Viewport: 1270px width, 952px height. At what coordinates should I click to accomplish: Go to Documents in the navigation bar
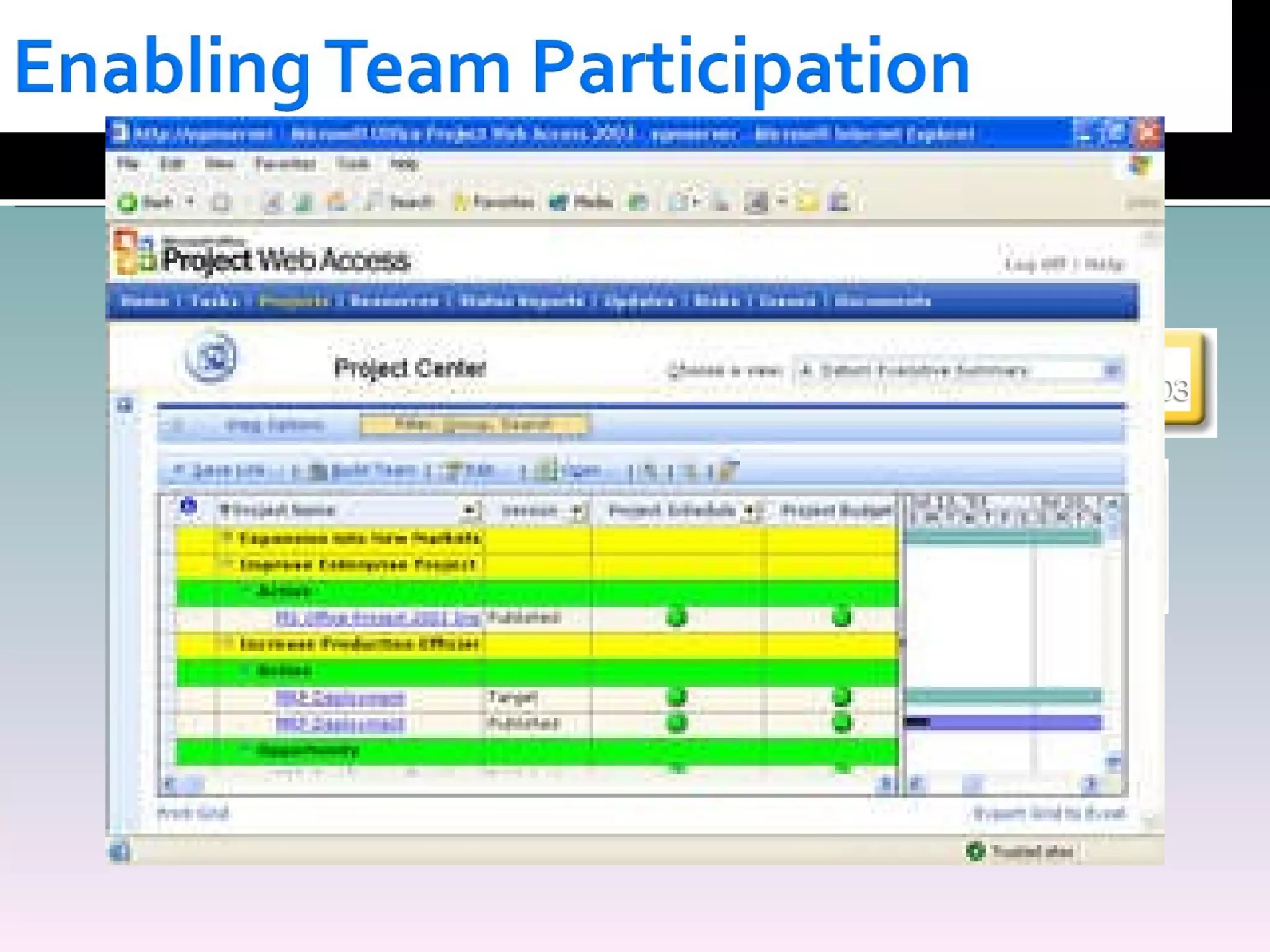click(x=883, y=301)
